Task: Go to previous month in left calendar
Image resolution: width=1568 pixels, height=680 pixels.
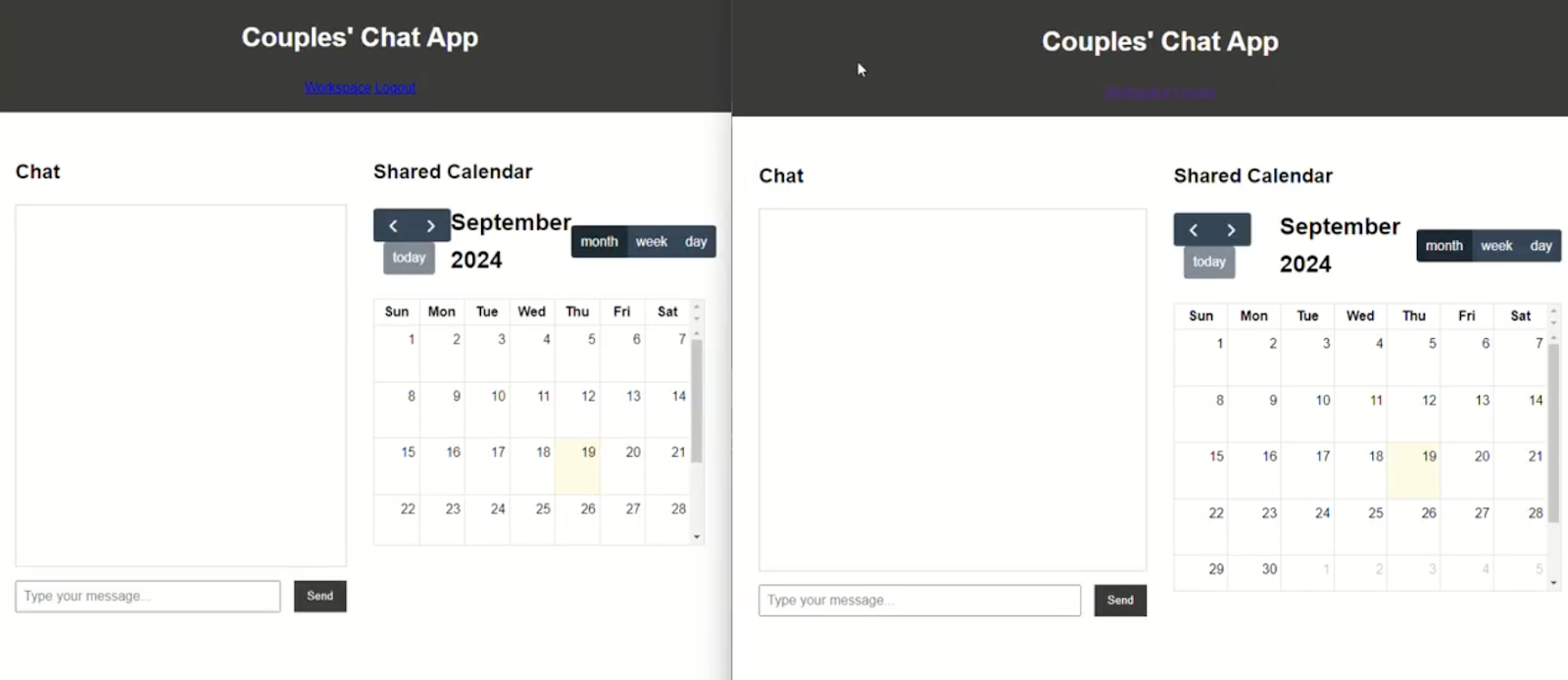Action: pos(393,225)
